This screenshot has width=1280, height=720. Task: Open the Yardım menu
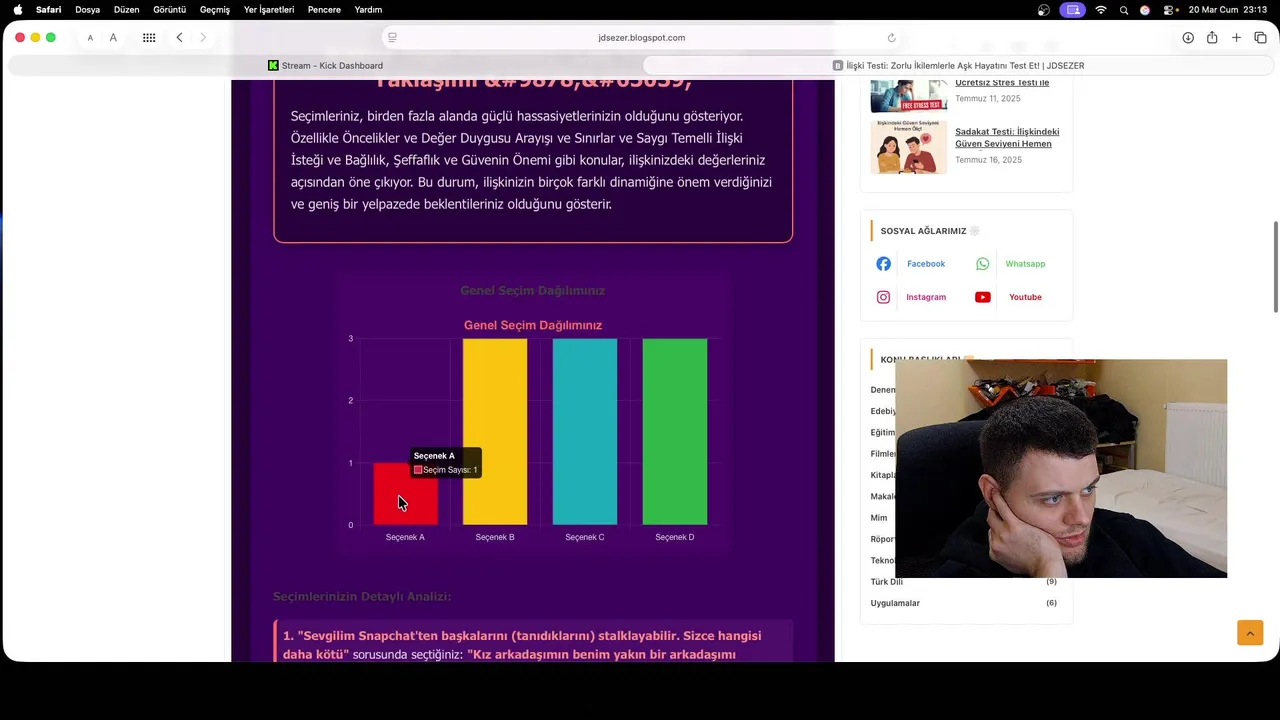368,9
